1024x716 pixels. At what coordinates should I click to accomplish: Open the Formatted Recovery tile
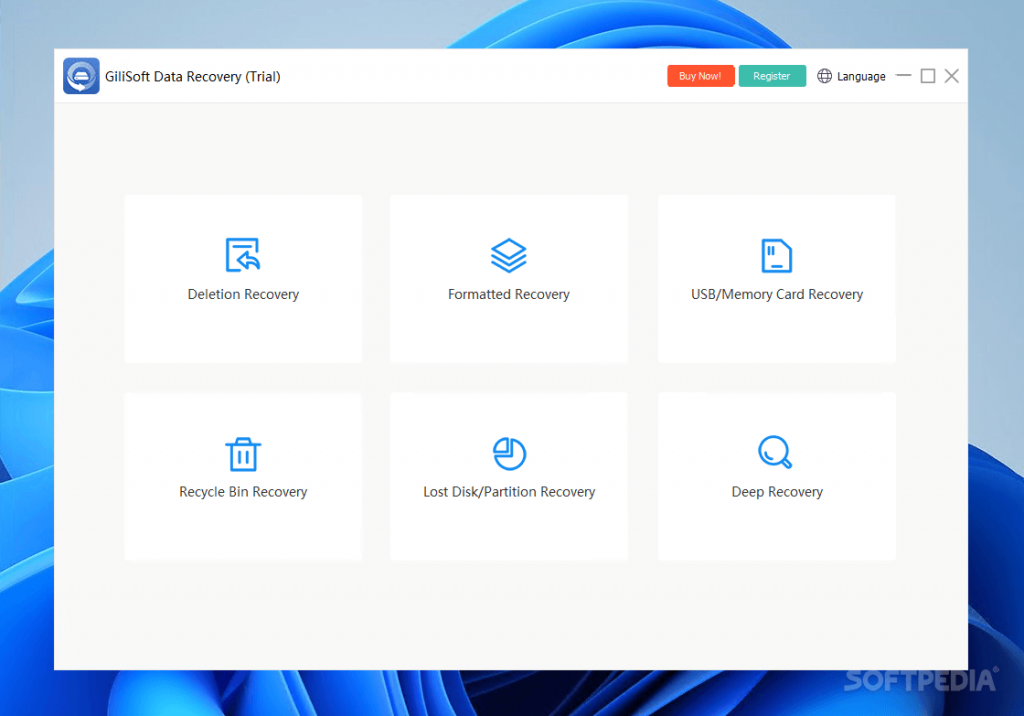(x=509, y=278)
